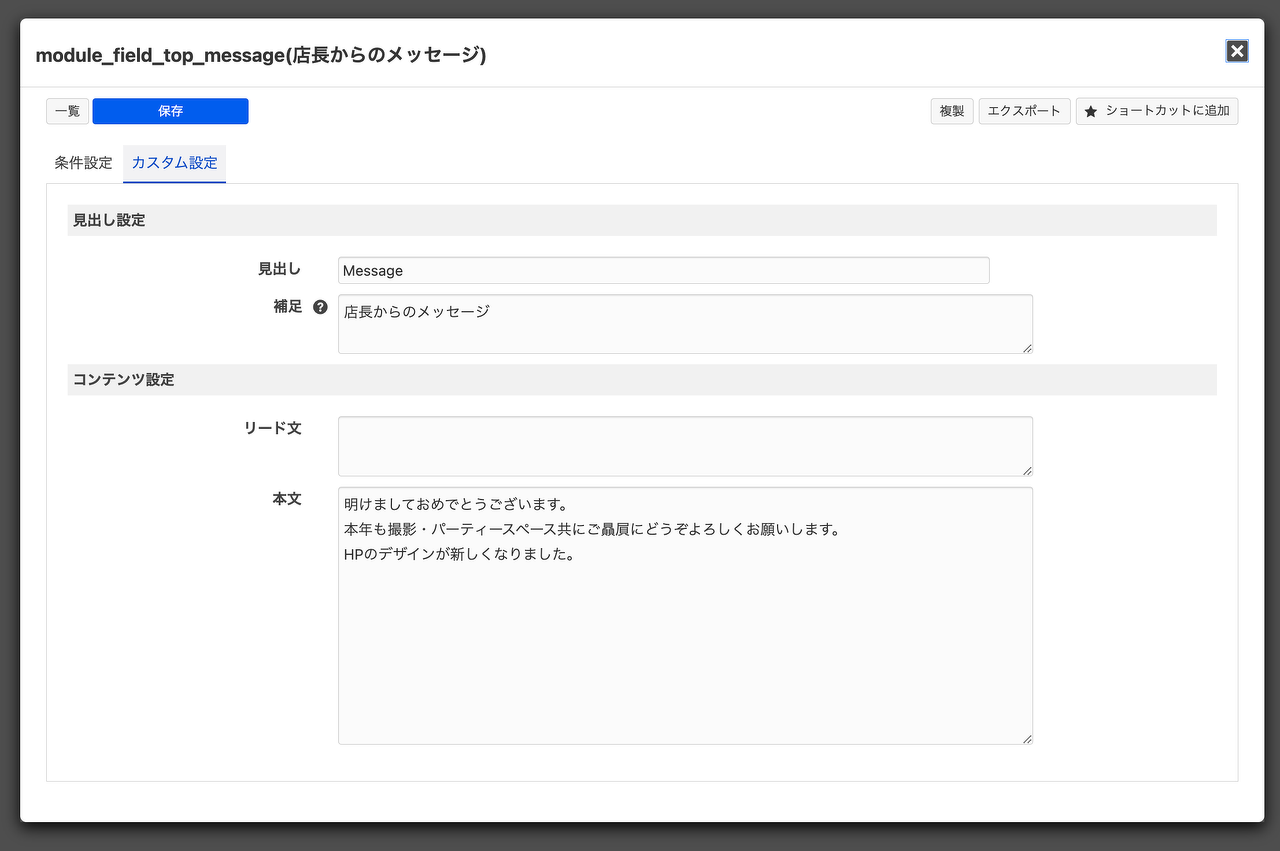Click the 本文 field label
1280x851 pixels.
287,498
